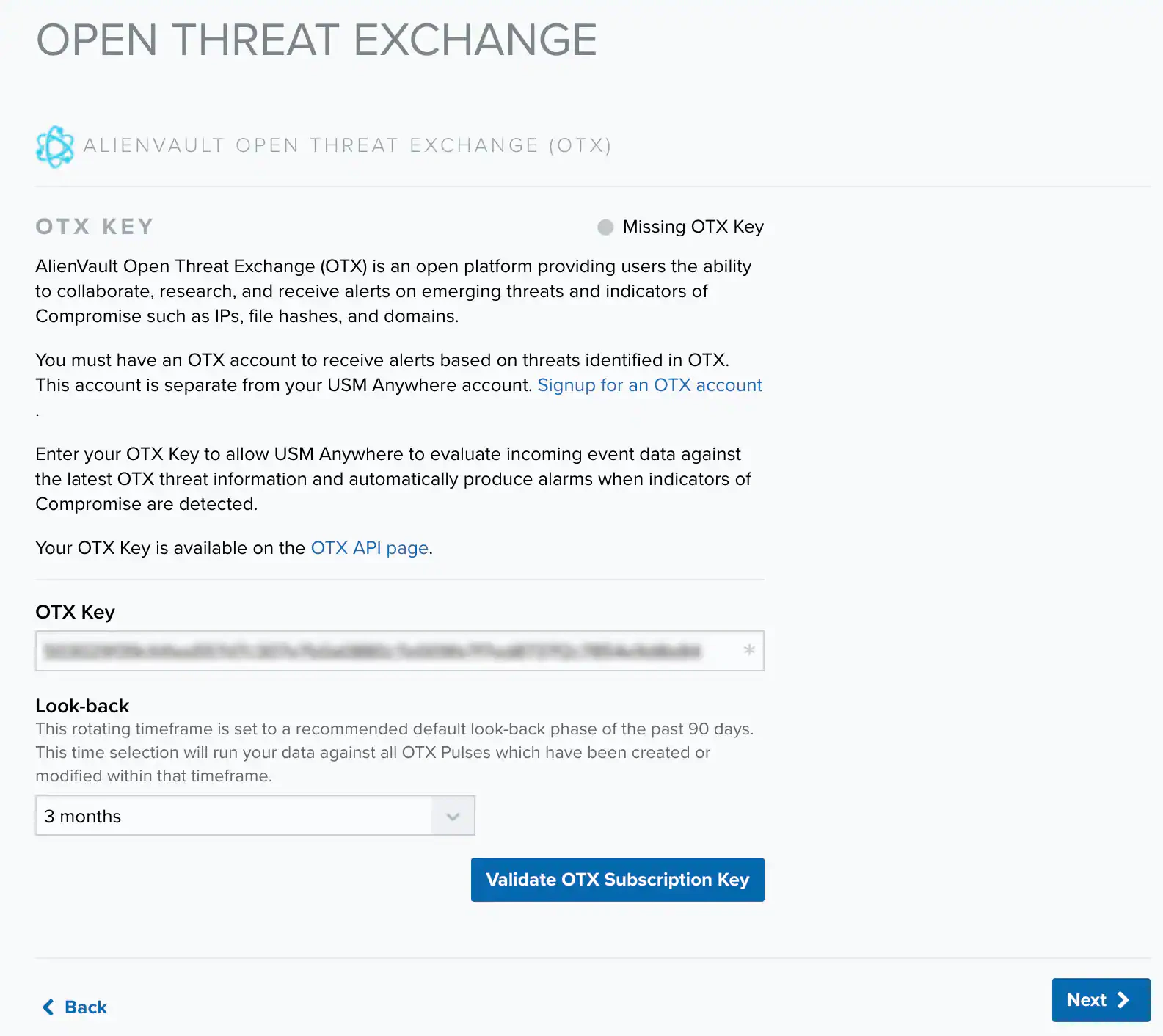The image size is (1163, 1036).
Task: Expand look-back options via chevron arrow
Action: pyautogui.click(x=453, y=817)
